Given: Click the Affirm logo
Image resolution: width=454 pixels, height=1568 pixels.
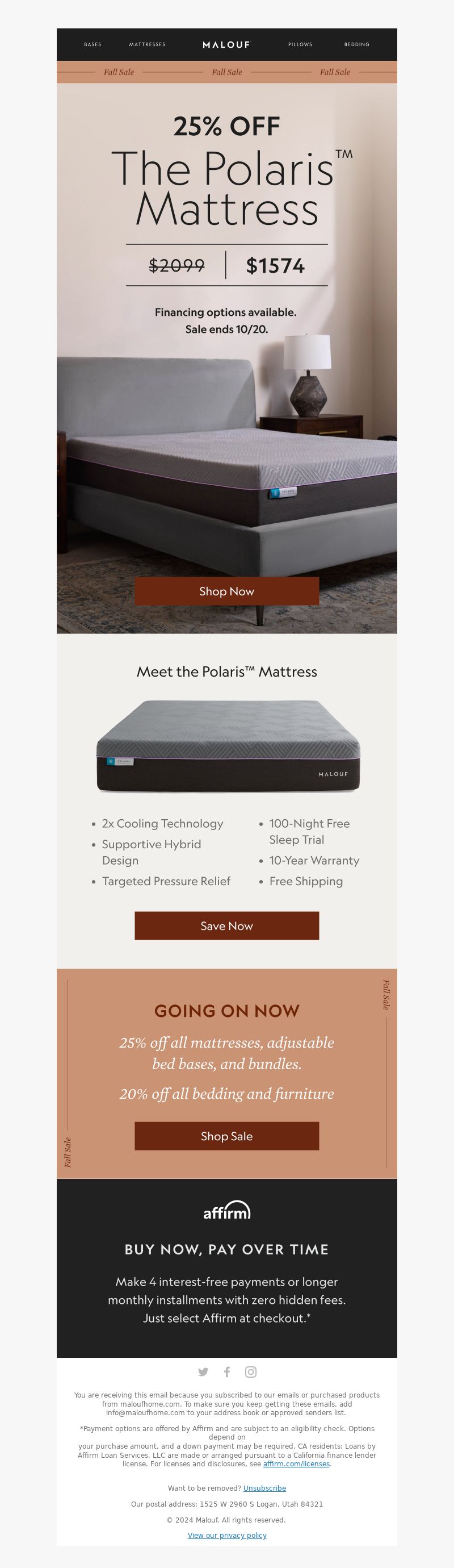Looking at the screenshot, I should click(x=226, y=1210).
